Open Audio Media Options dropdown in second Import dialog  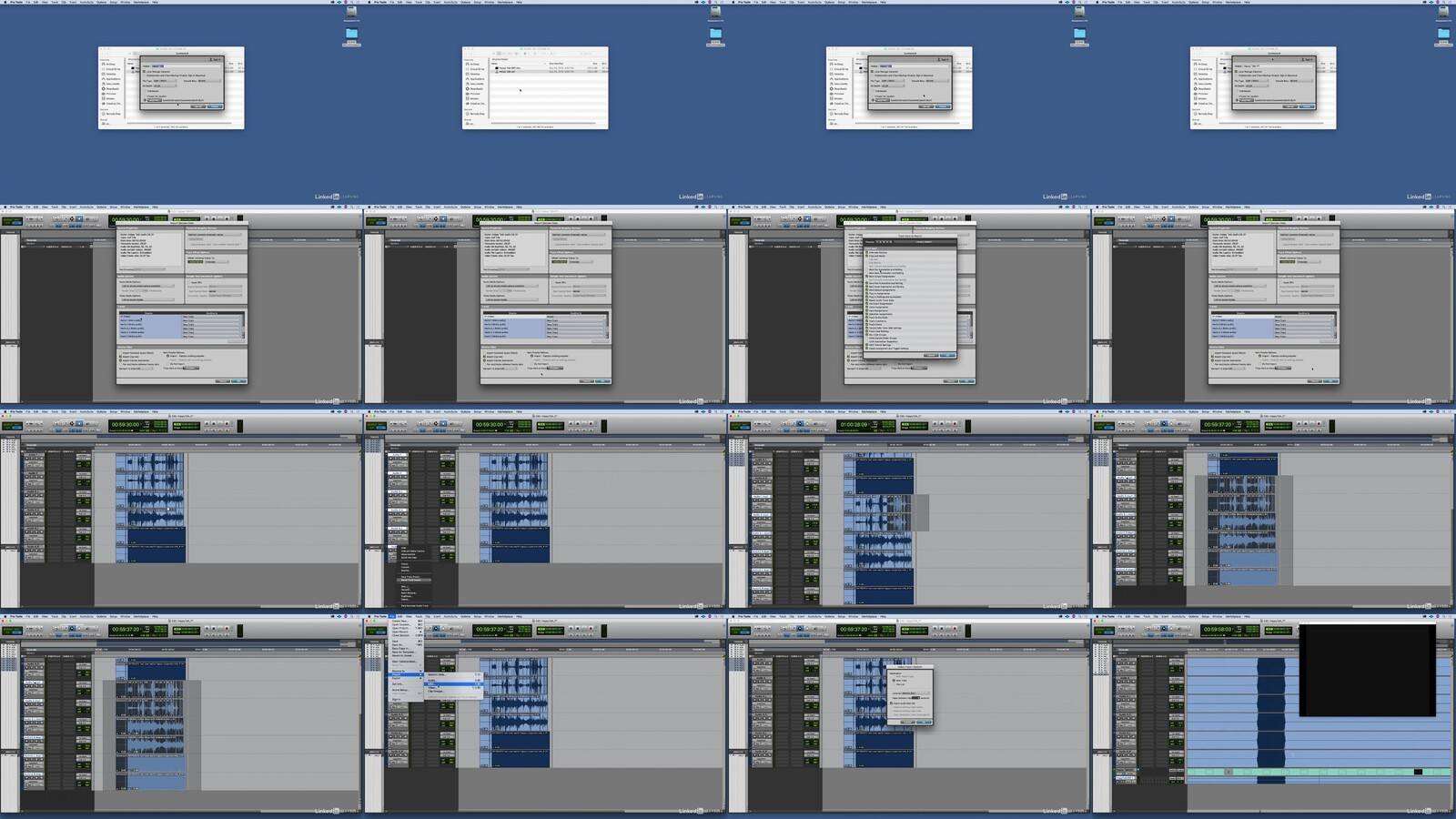511,286
